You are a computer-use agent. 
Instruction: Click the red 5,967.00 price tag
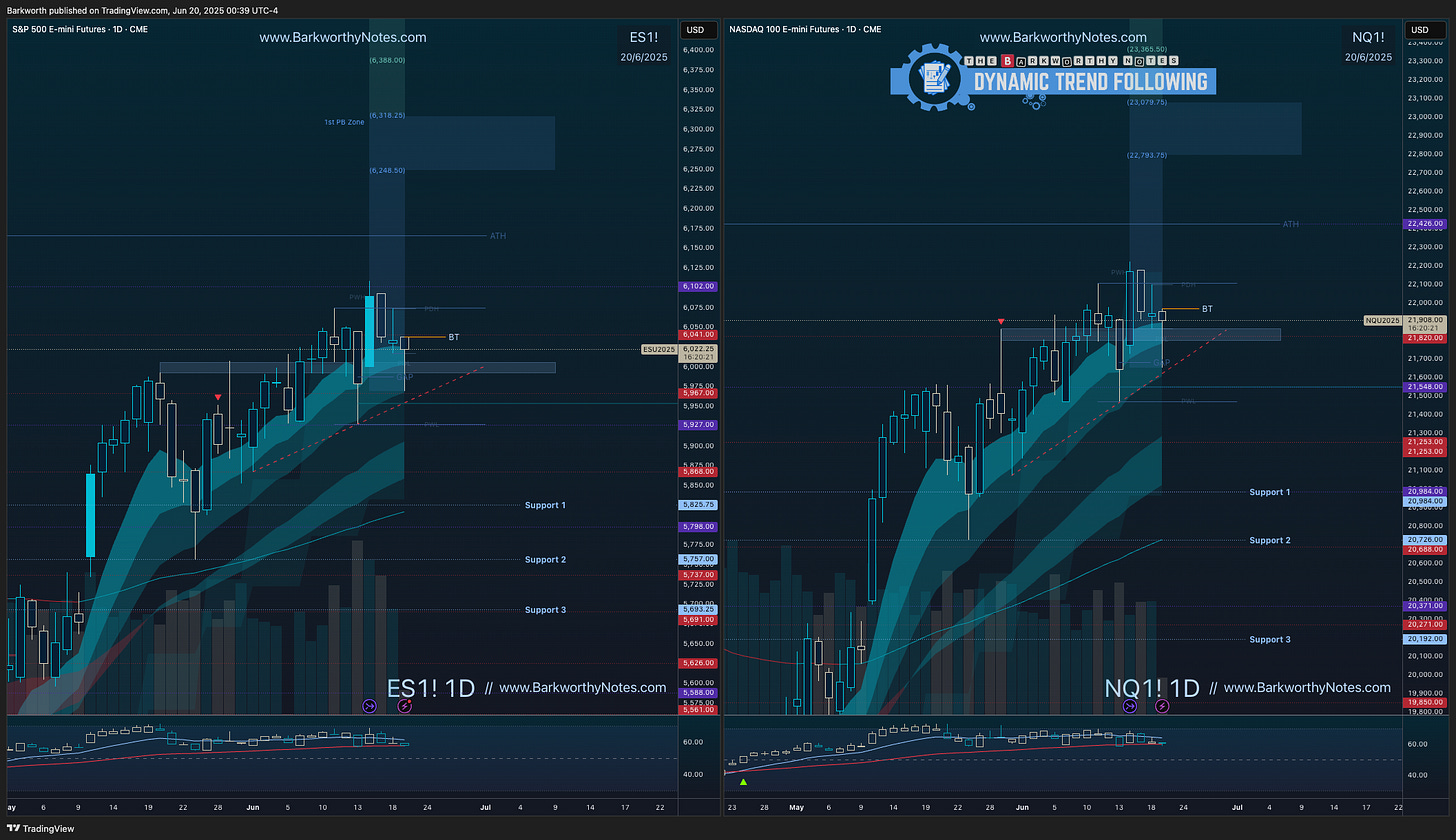(697, 393)
